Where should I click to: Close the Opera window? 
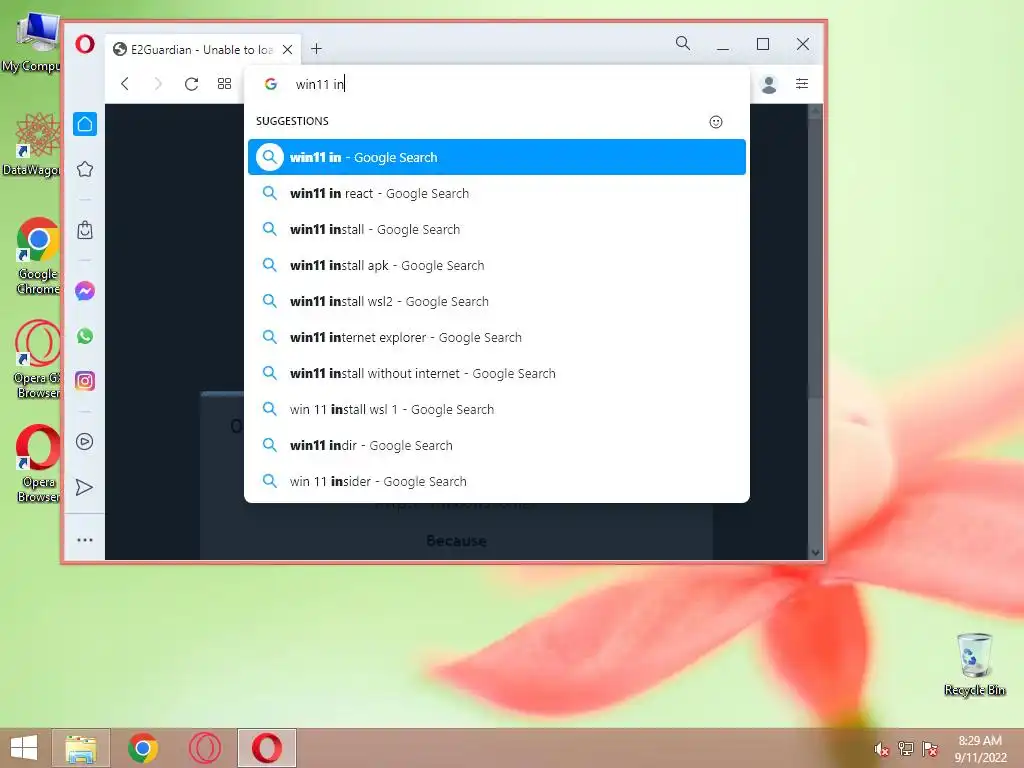pos(803,44)
